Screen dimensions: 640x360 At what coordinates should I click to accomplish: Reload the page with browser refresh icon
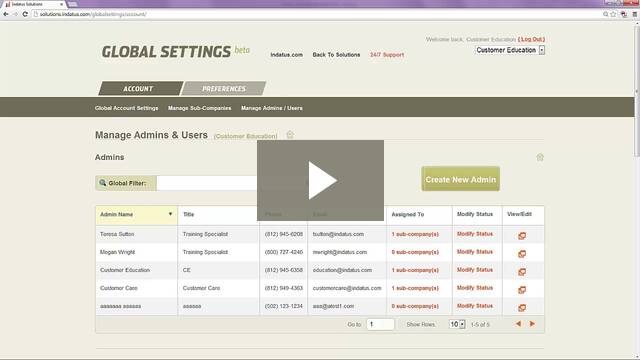click(x=25, y=14)
